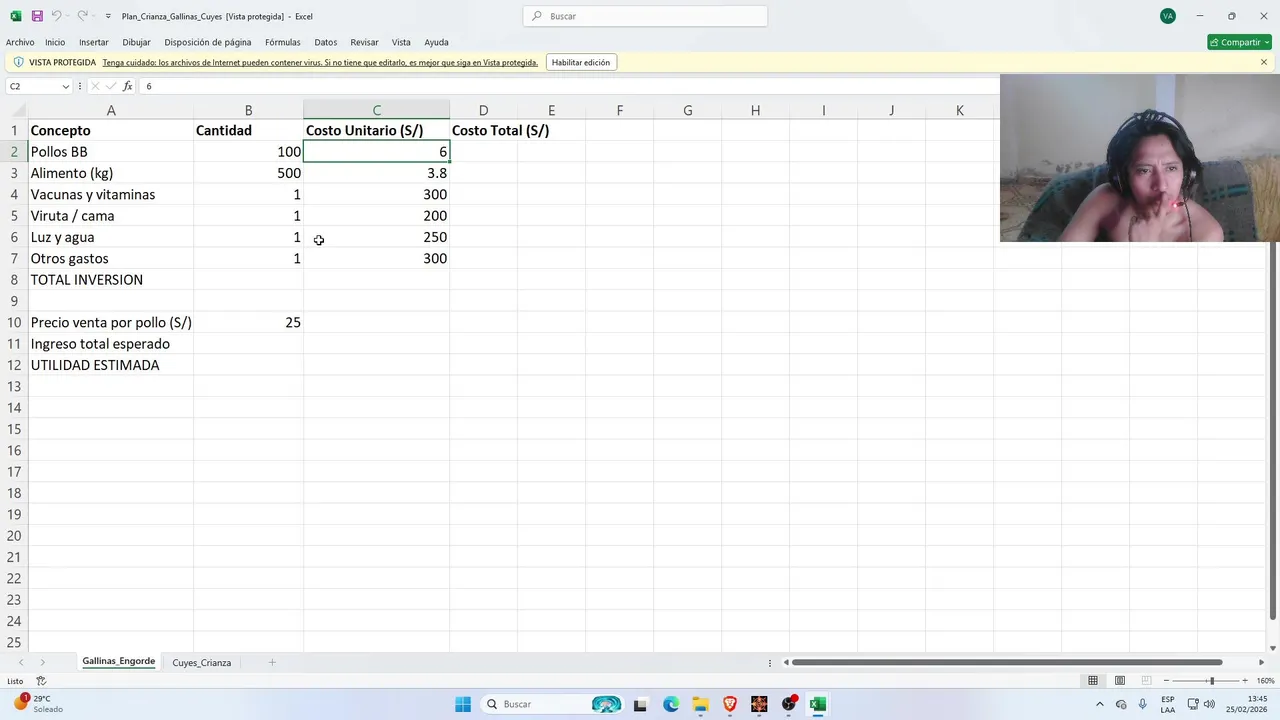Click the Save icon in the title bar

(x=37, y=16)
